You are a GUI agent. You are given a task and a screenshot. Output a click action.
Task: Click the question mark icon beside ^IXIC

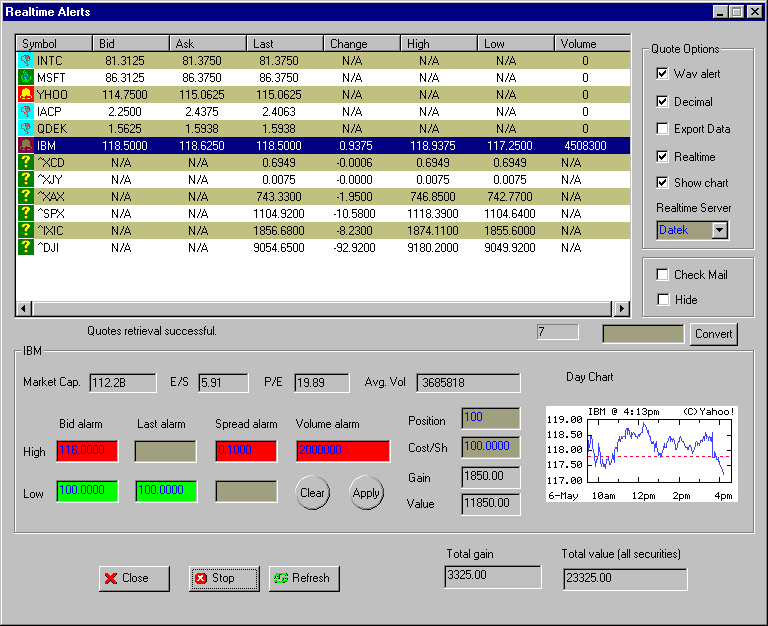26,231
